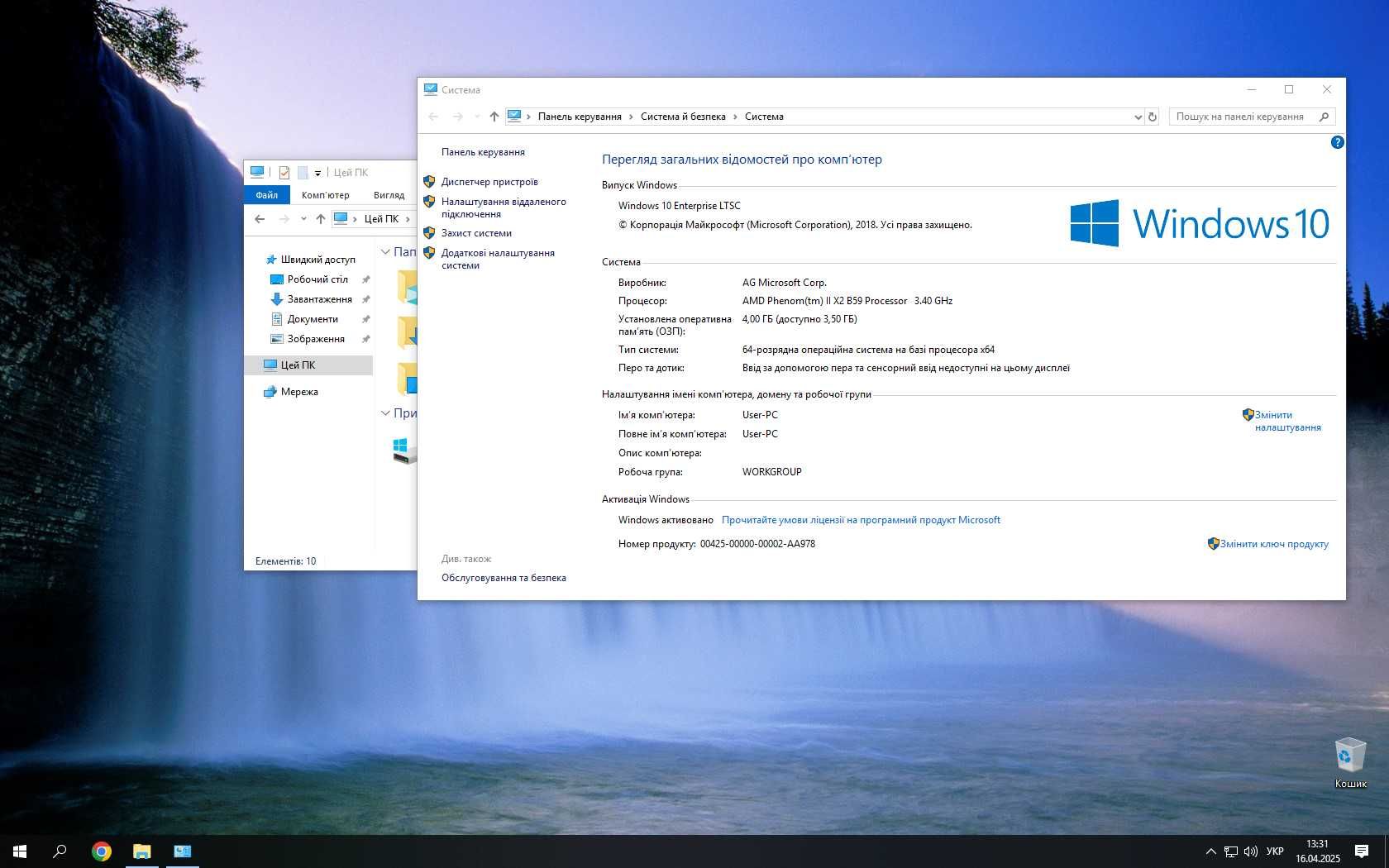Open Device Manager link in System window
The image size is (1389, 868).
[x=489, y=182]
